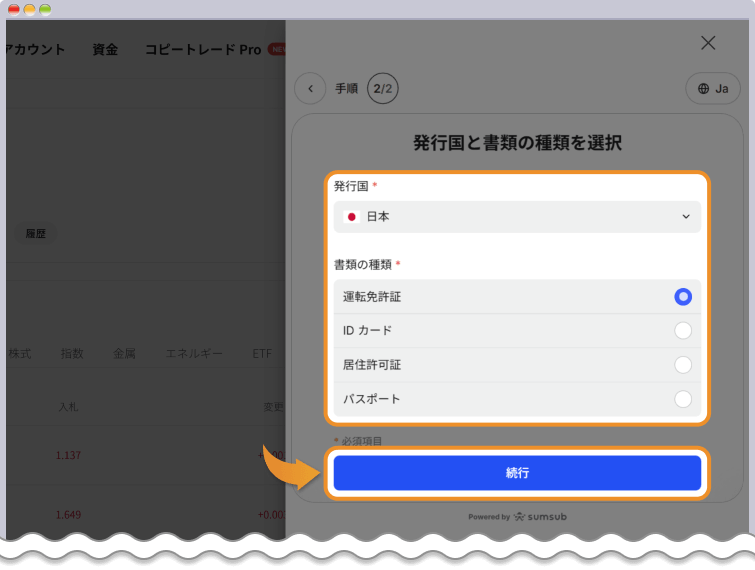This screenshot has height=570, width=755.
Task: Click the bid value 1.649
Action: 68,515
